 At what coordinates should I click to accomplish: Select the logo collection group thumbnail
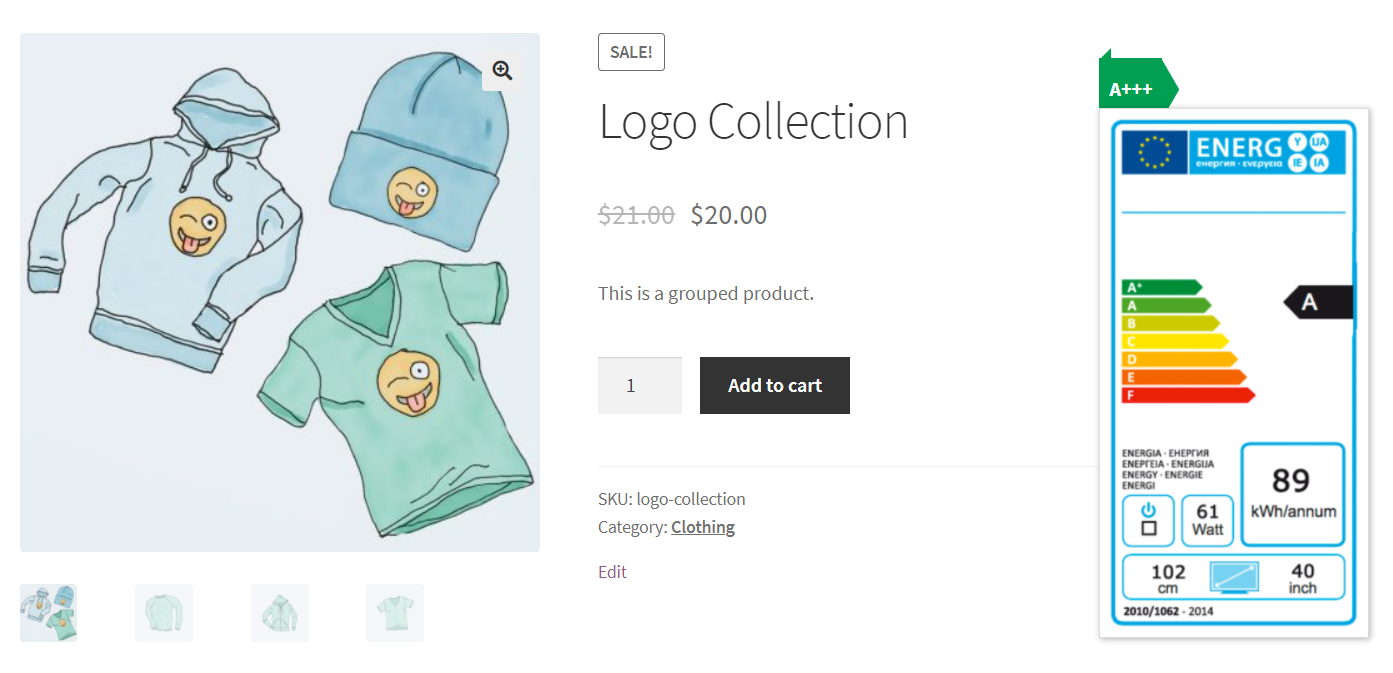pyautogui.click(x=49, y=613)
